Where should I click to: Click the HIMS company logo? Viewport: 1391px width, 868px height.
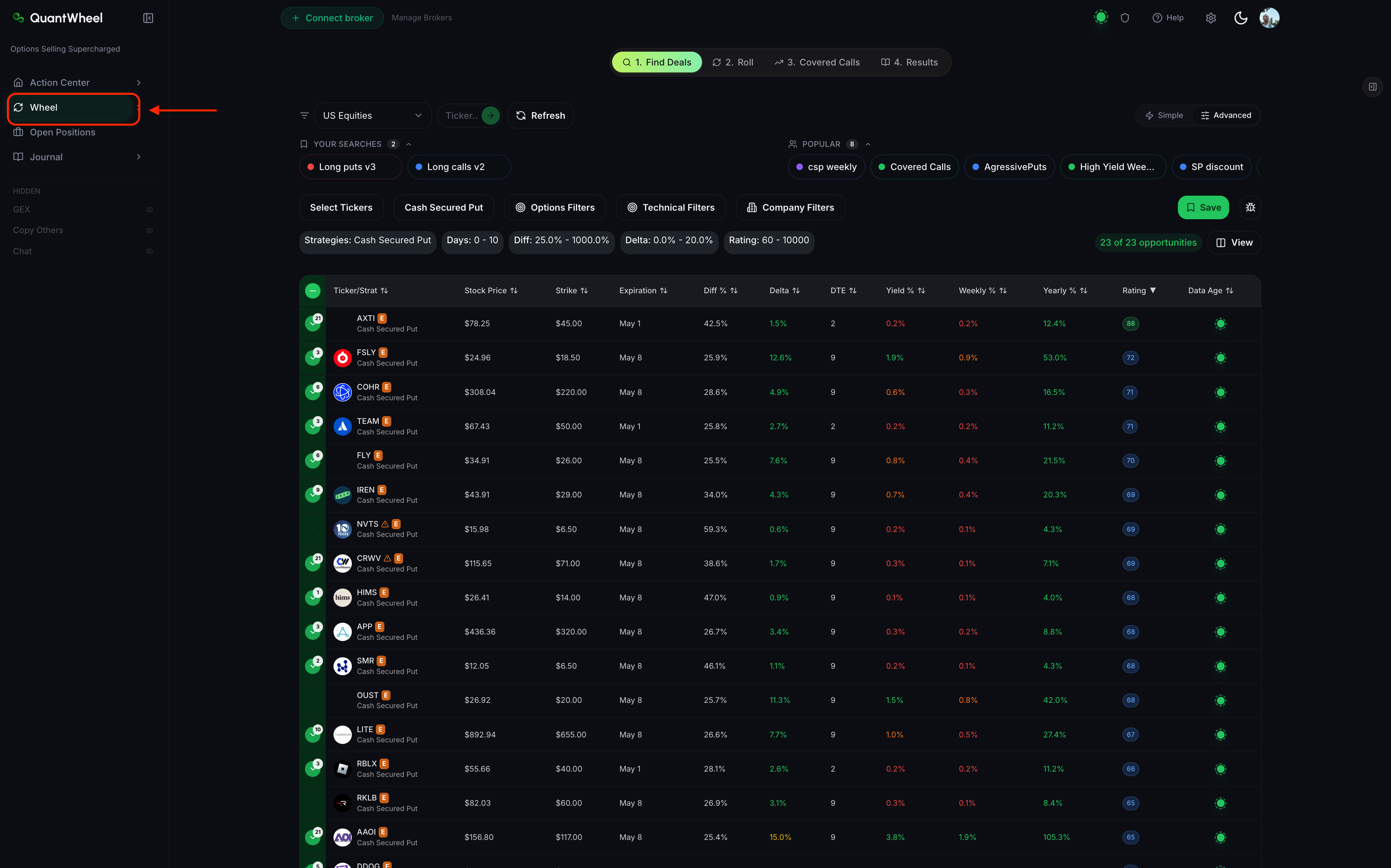(x=343, y=598)
